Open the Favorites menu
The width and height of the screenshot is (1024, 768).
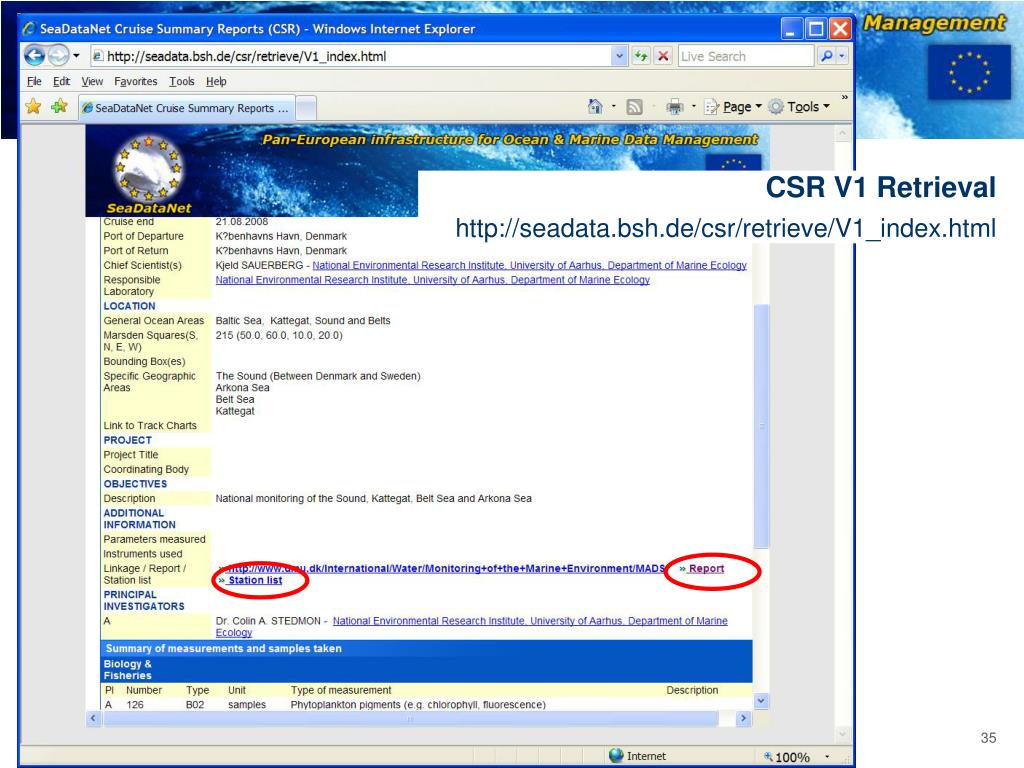click(136, 82)
